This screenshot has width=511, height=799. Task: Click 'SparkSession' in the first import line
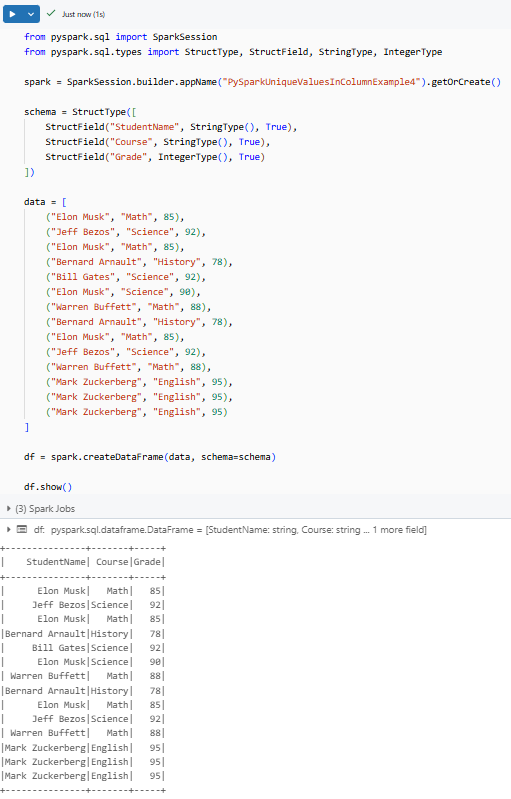point(185,37)
